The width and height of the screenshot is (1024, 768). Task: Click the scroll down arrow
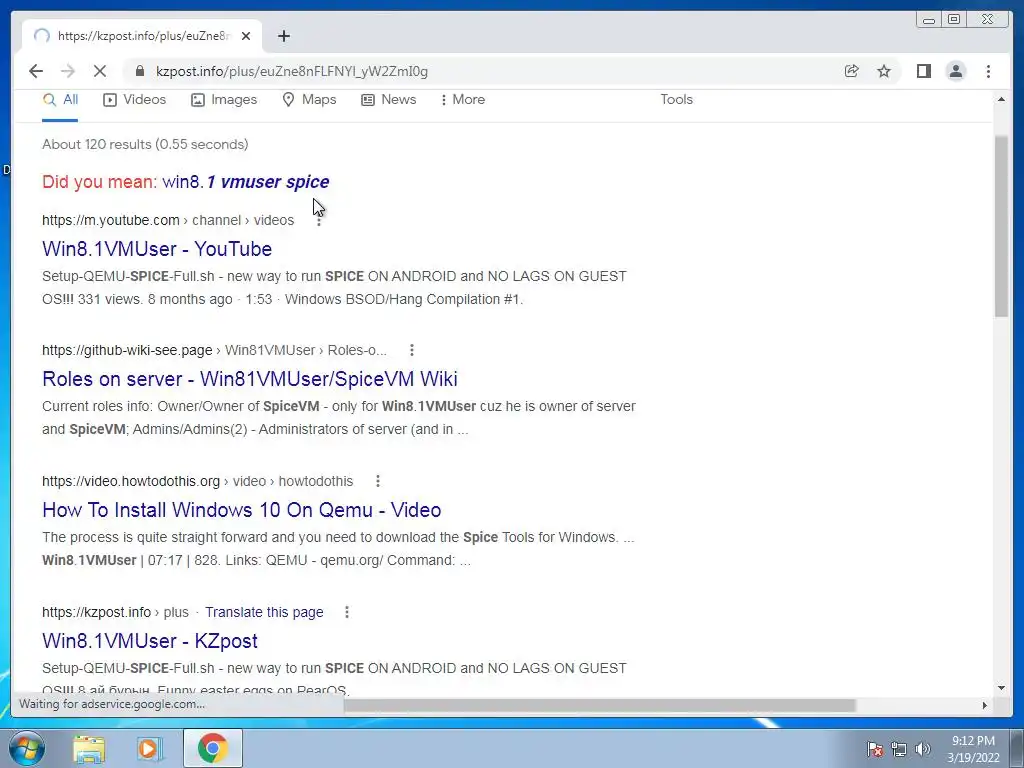1001,688
